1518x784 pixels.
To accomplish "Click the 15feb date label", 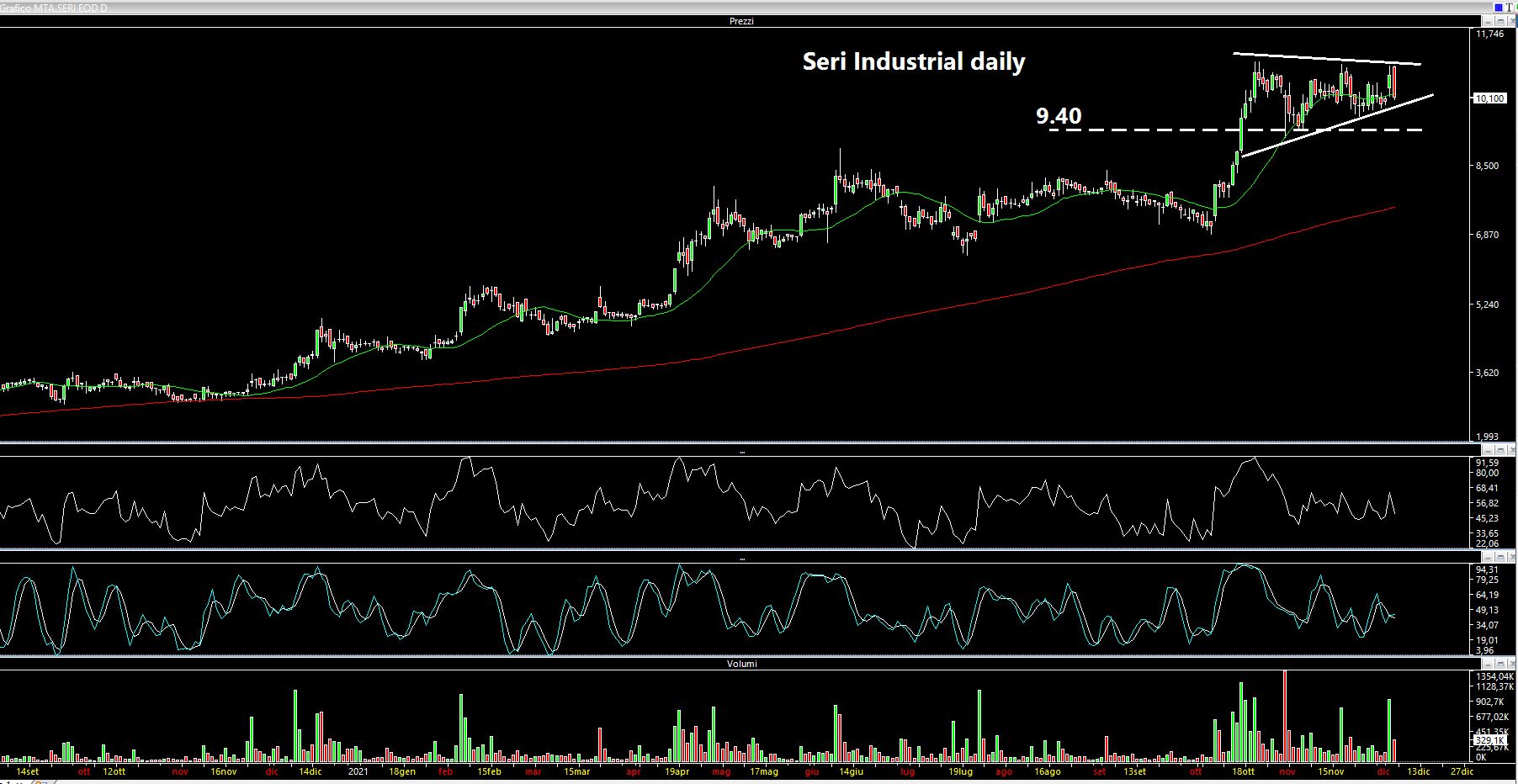I will tap(489, 771).
